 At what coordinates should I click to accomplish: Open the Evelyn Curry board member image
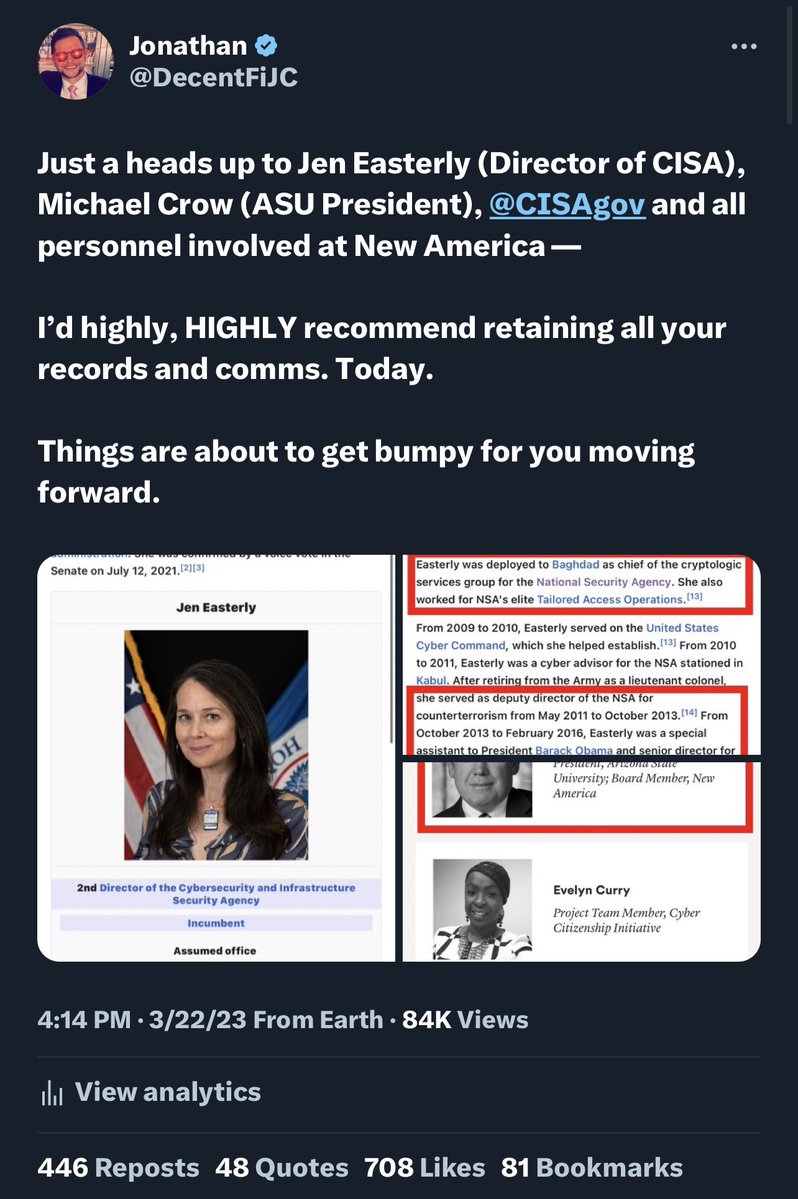pyautogui.click(x=582, y=859)
